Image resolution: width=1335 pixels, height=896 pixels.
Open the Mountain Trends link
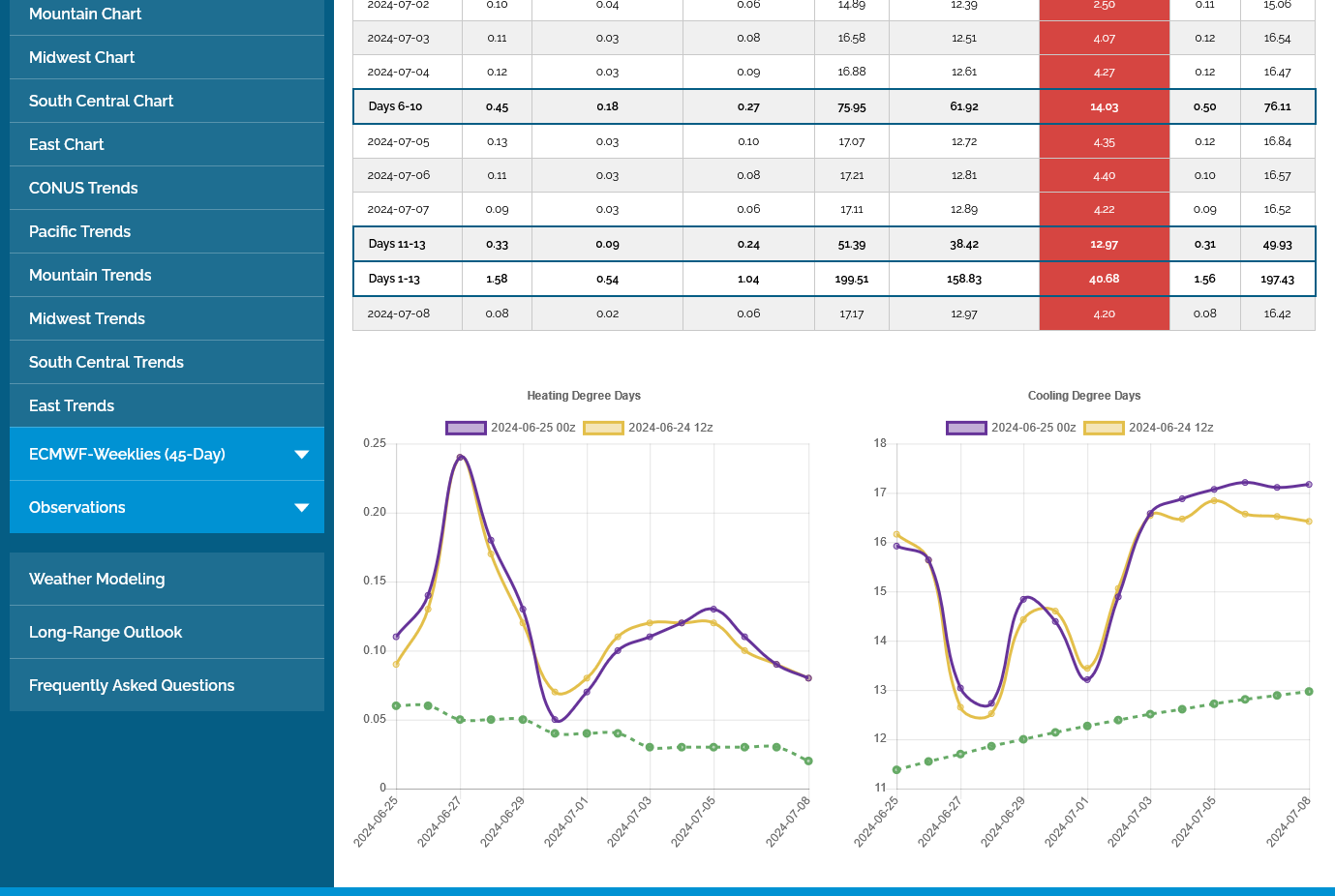[x=90, y=276]
